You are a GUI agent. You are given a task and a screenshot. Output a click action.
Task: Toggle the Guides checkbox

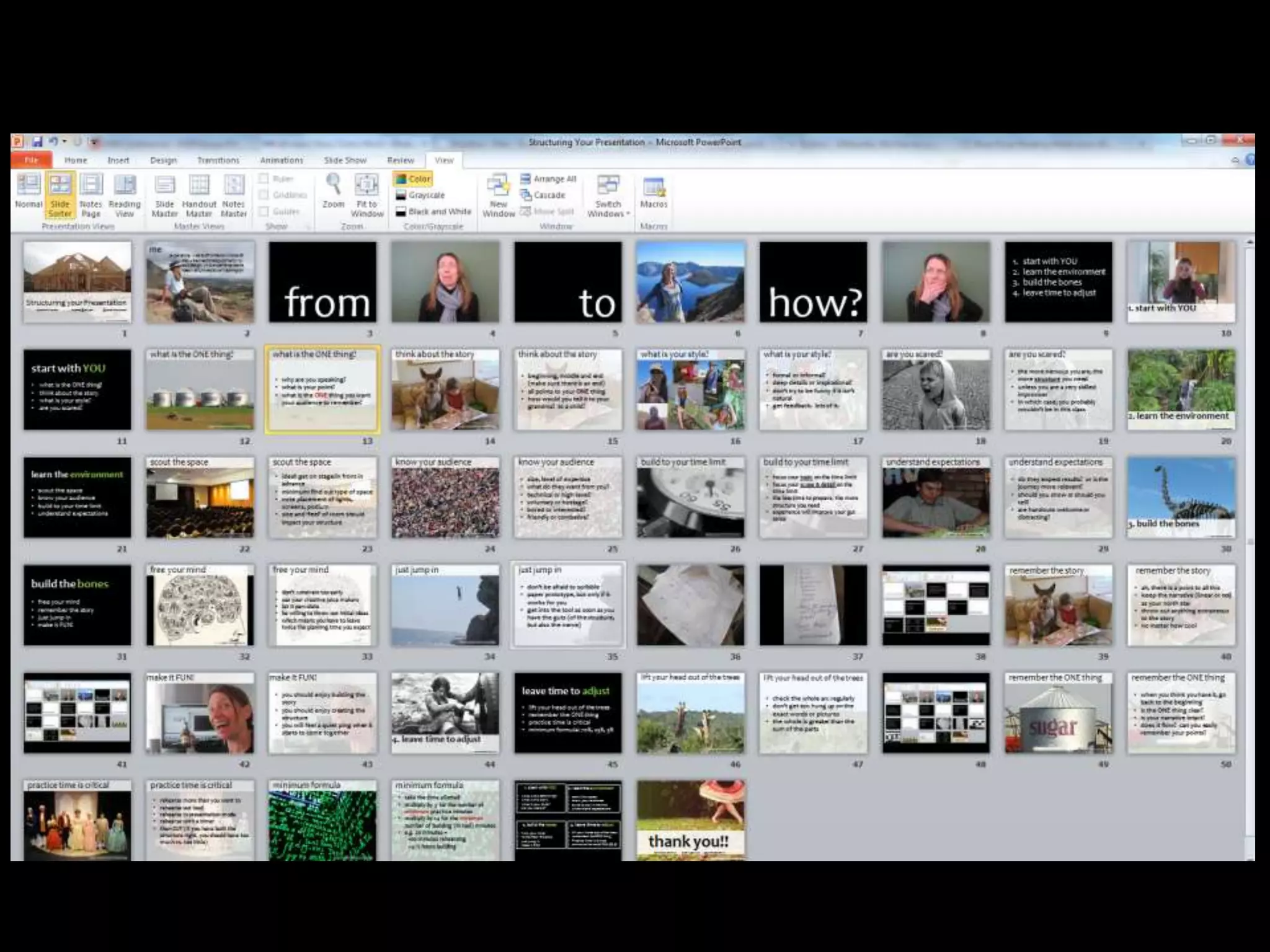[x=264, y=211]
